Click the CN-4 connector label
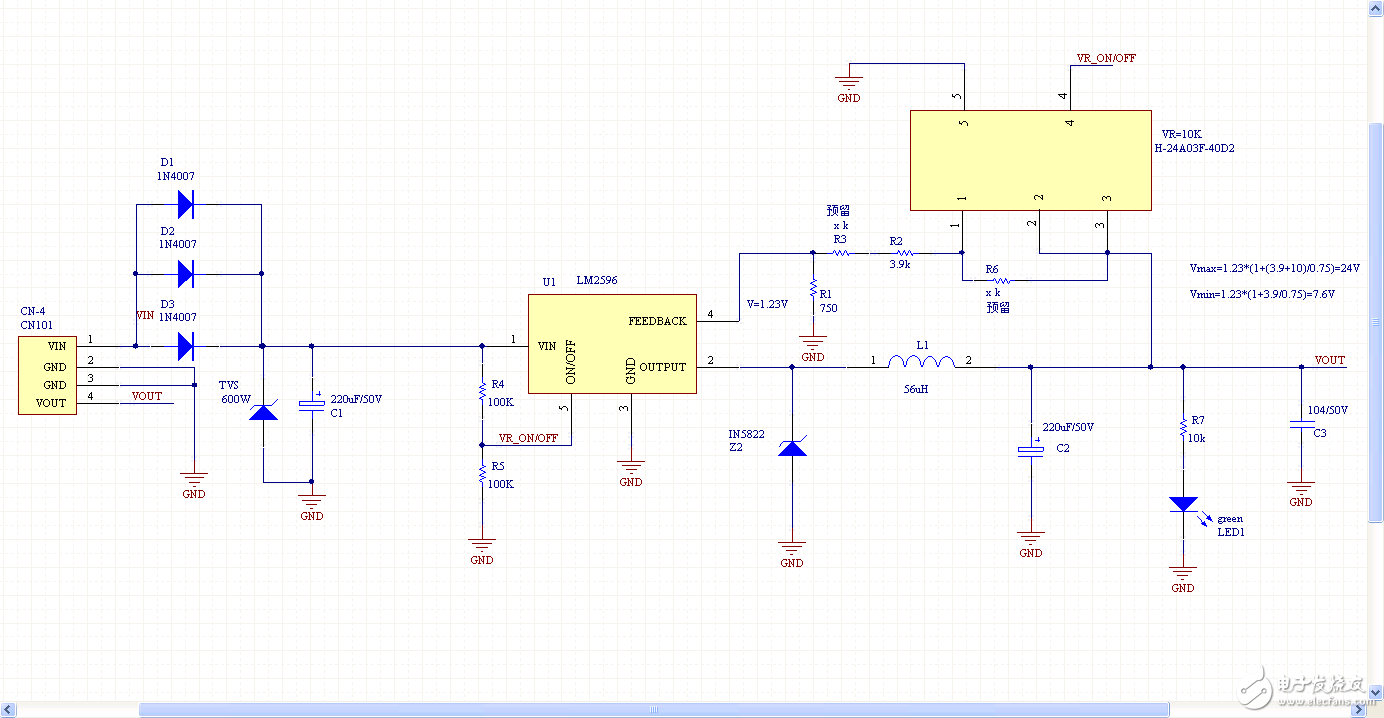The width and height of the screenshot is (1384, 718). (x=33, y=311)
